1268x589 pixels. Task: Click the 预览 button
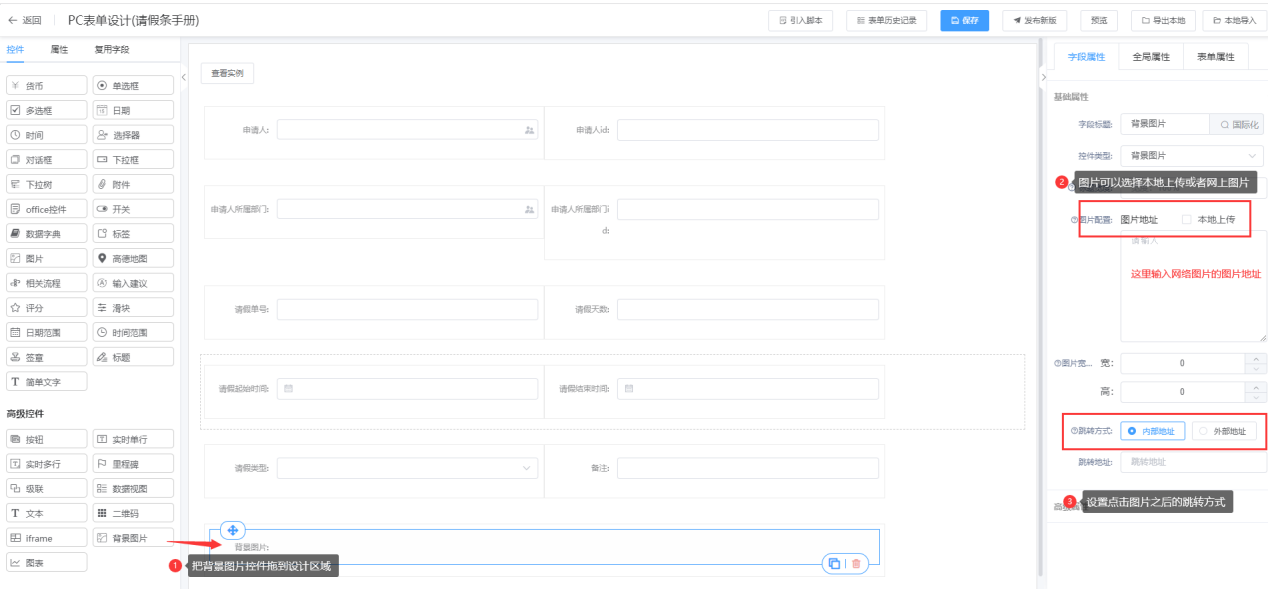tap(1099, 20)
